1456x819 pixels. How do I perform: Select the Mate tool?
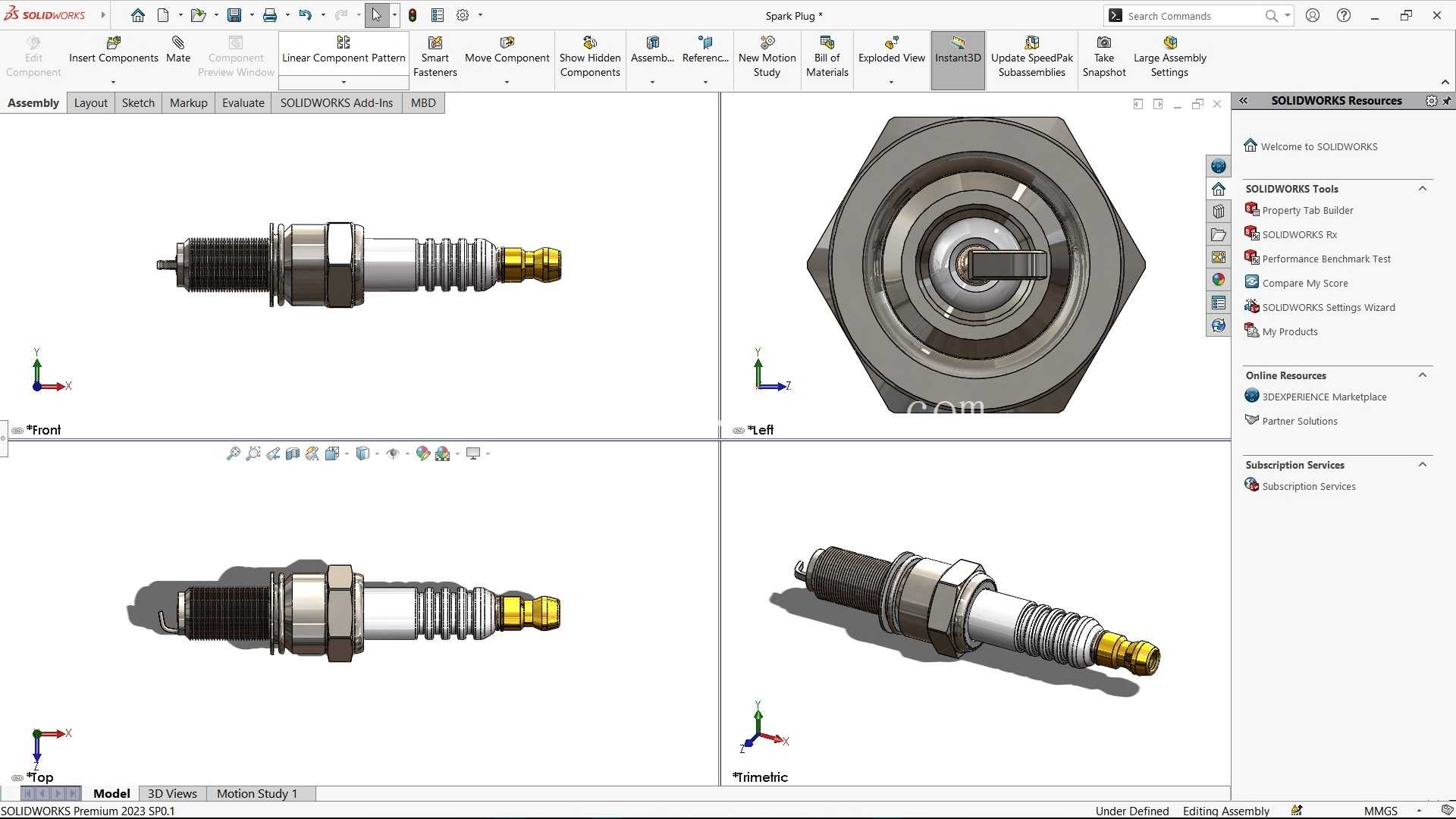click(x=178, y=50)
